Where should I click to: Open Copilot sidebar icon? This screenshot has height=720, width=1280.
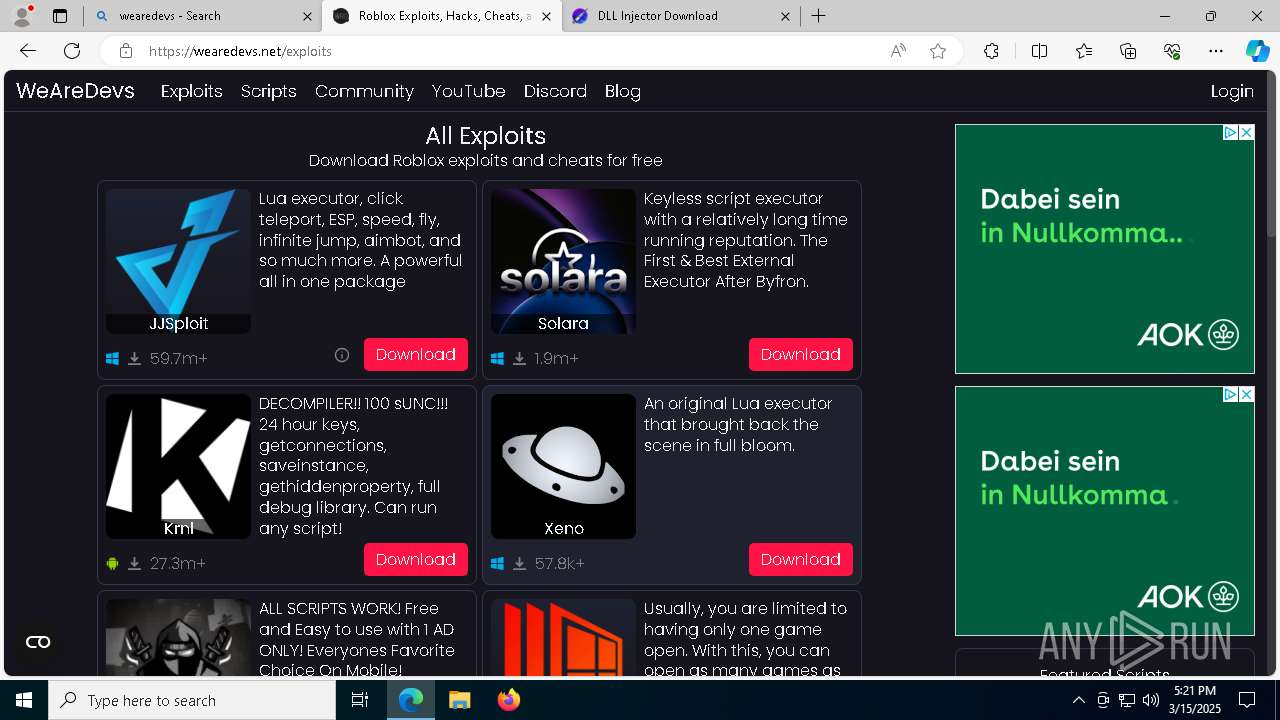pyautogui.click(x=1257, y=51)
